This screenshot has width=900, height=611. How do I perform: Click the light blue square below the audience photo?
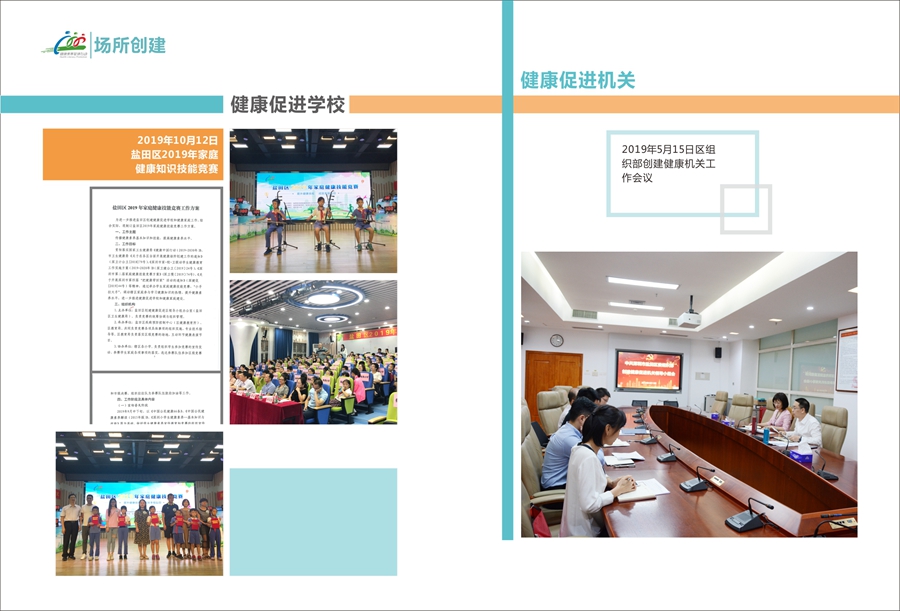(313, 521)
